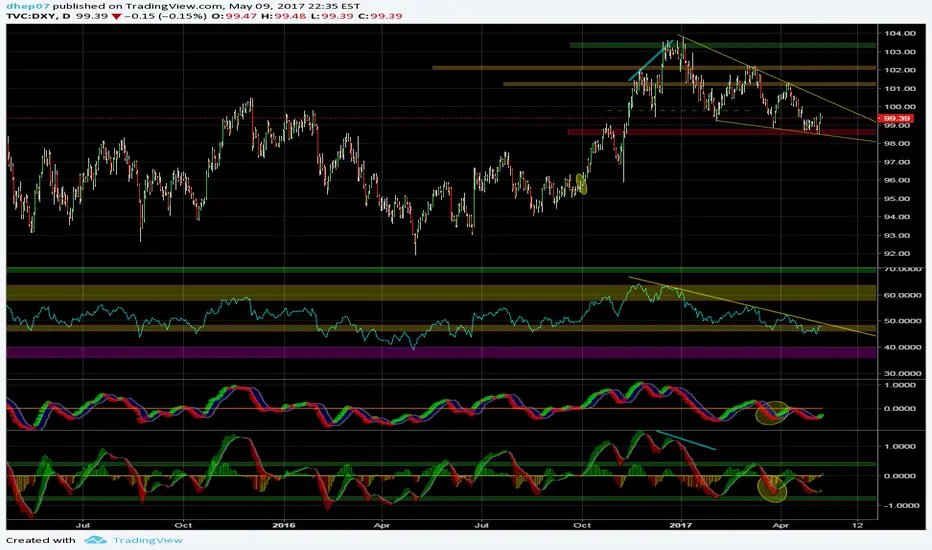Click the 101.00 price axis label
This screenshot has width=932, height=550.
tap(899, 89)
